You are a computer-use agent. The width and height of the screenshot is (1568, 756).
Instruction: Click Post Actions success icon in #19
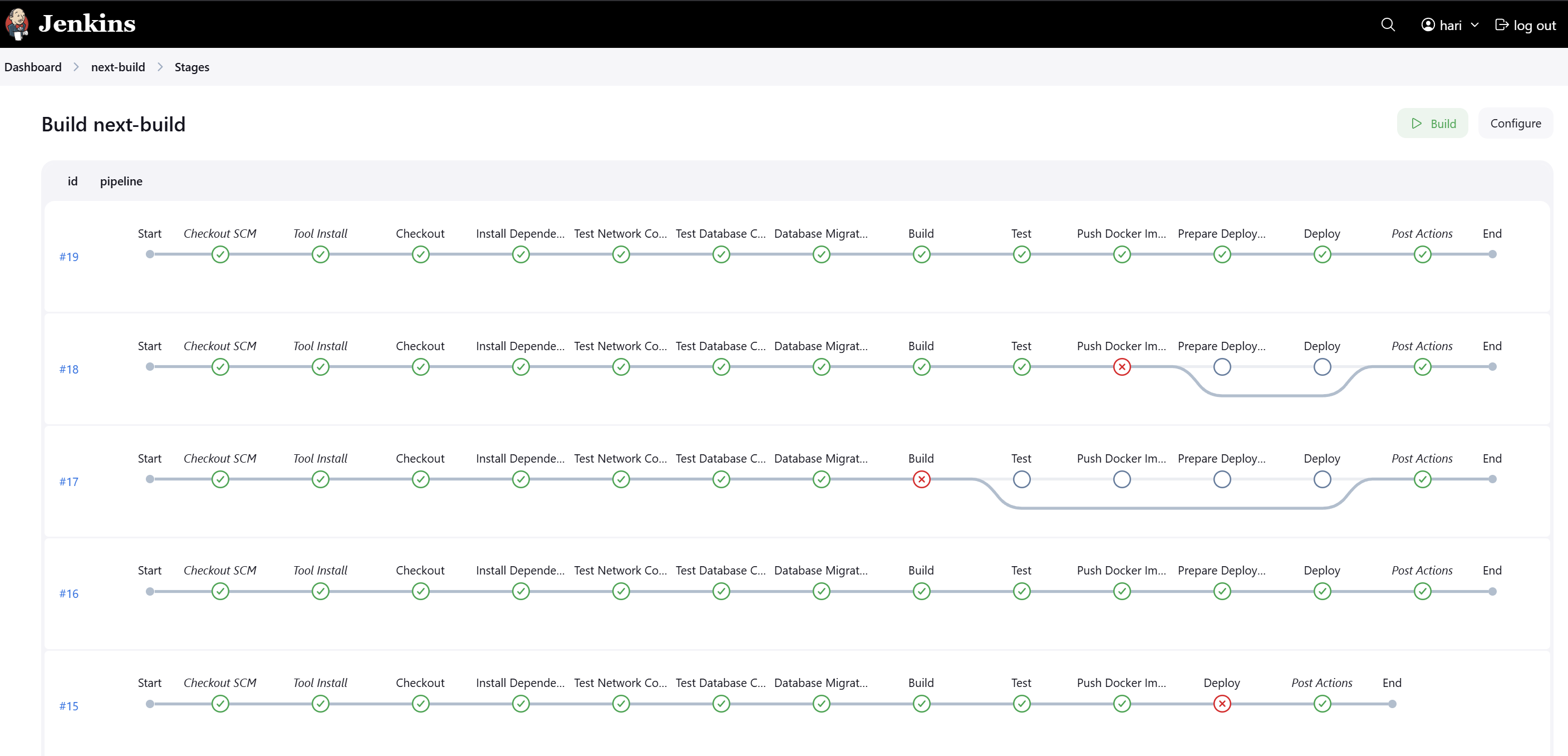click(x=1423, y=254)
